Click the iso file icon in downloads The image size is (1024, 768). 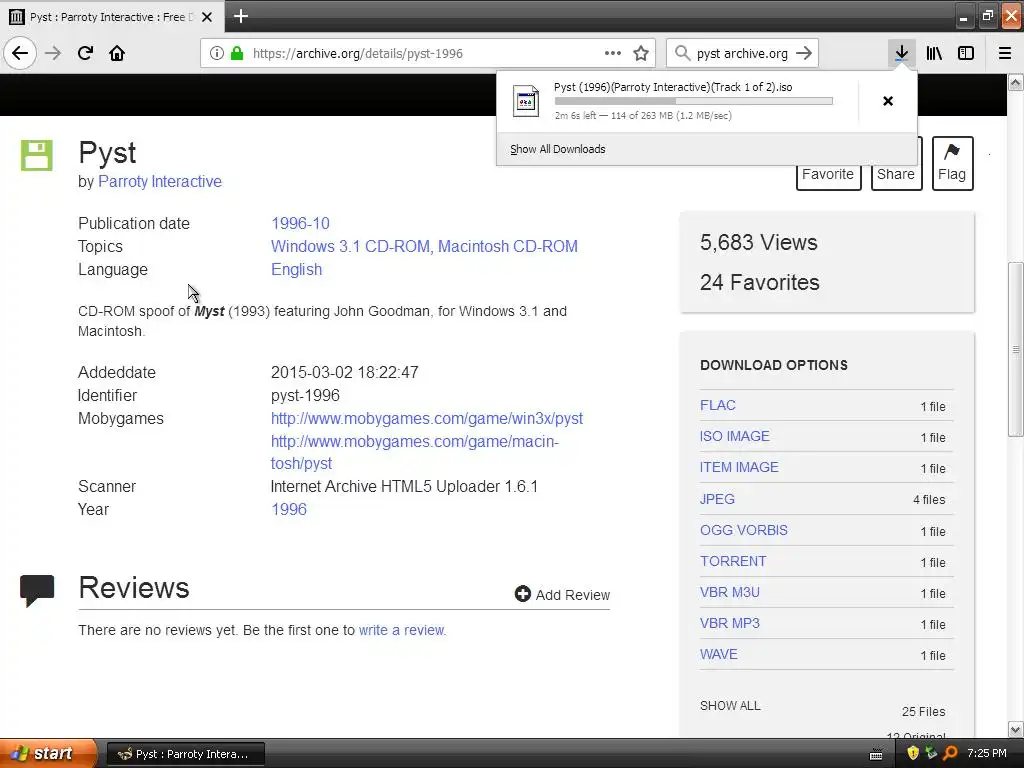point(526,101)
